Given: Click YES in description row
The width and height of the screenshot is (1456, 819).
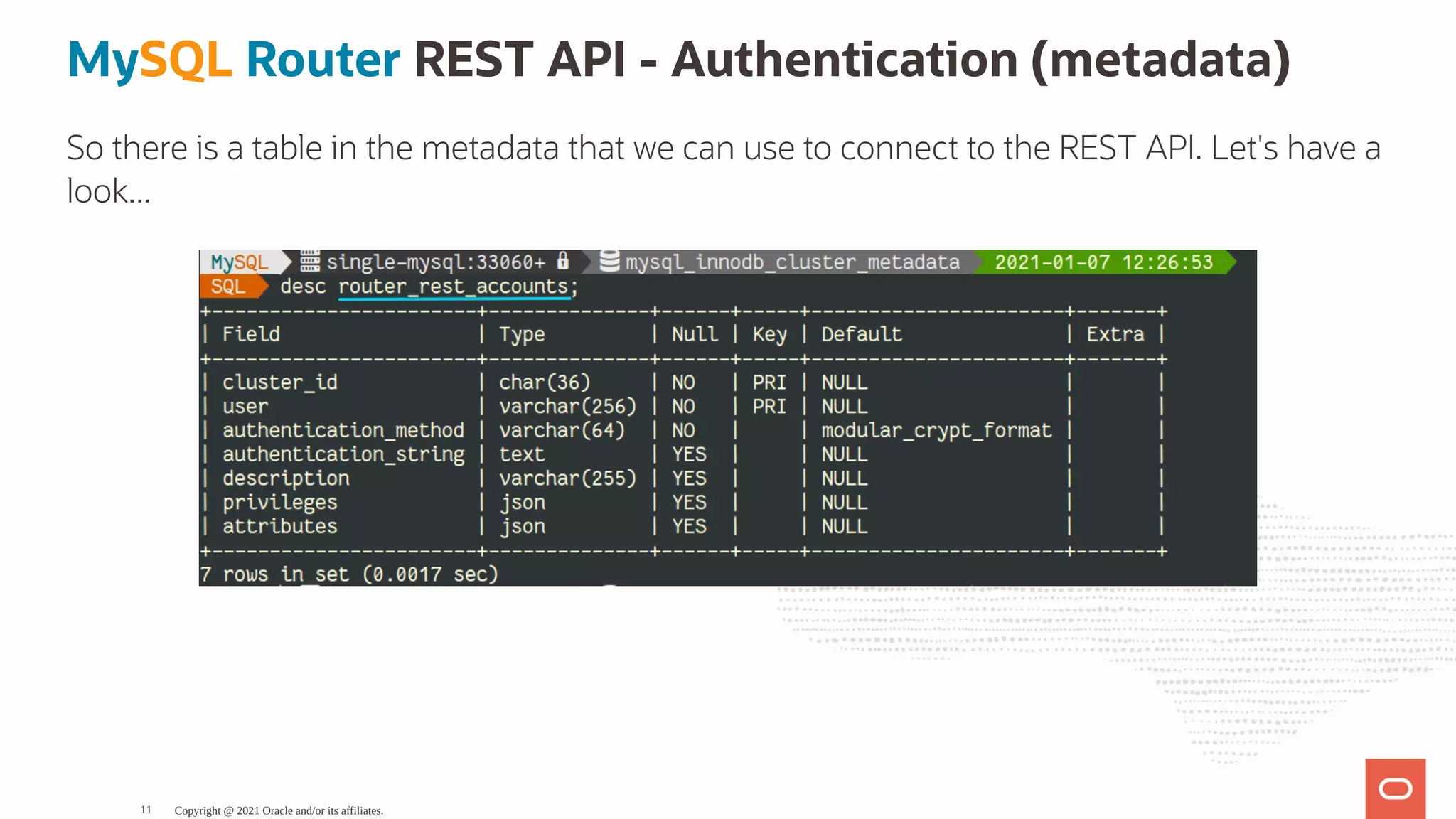Looking at the screenshot, I should [x=689, y=478].
